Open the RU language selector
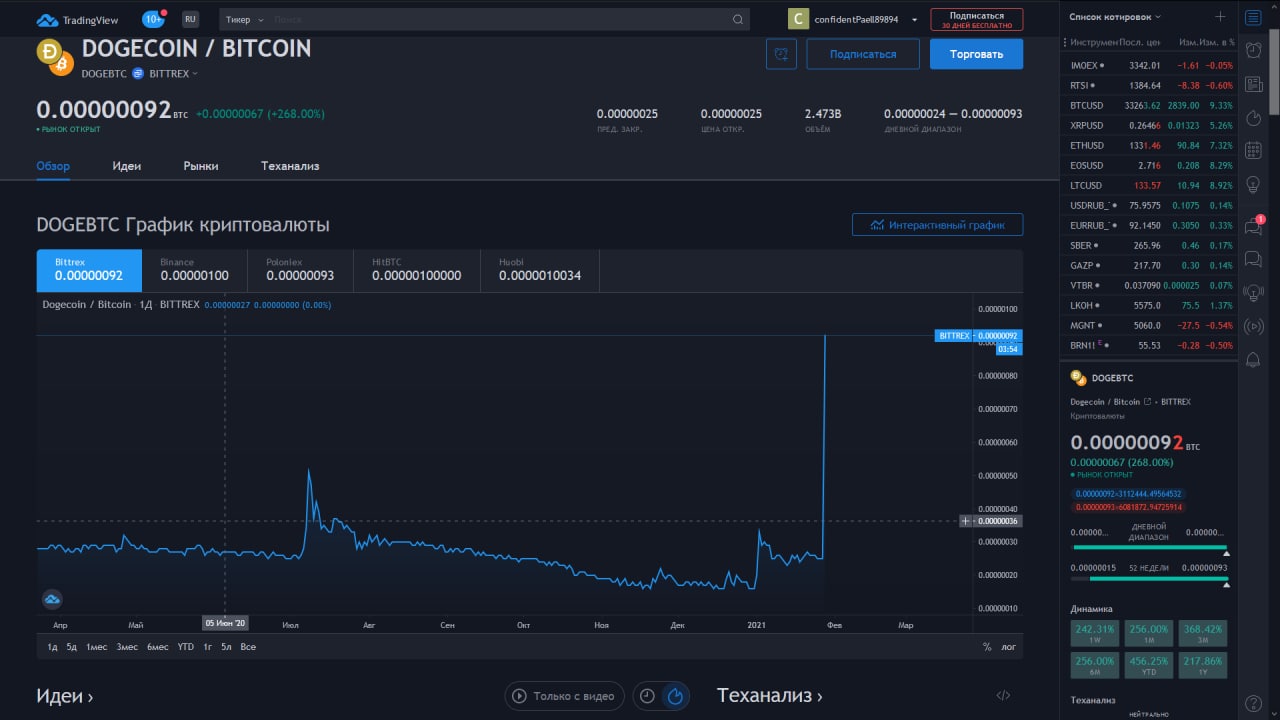1280x720 pixels. point(190,19)
